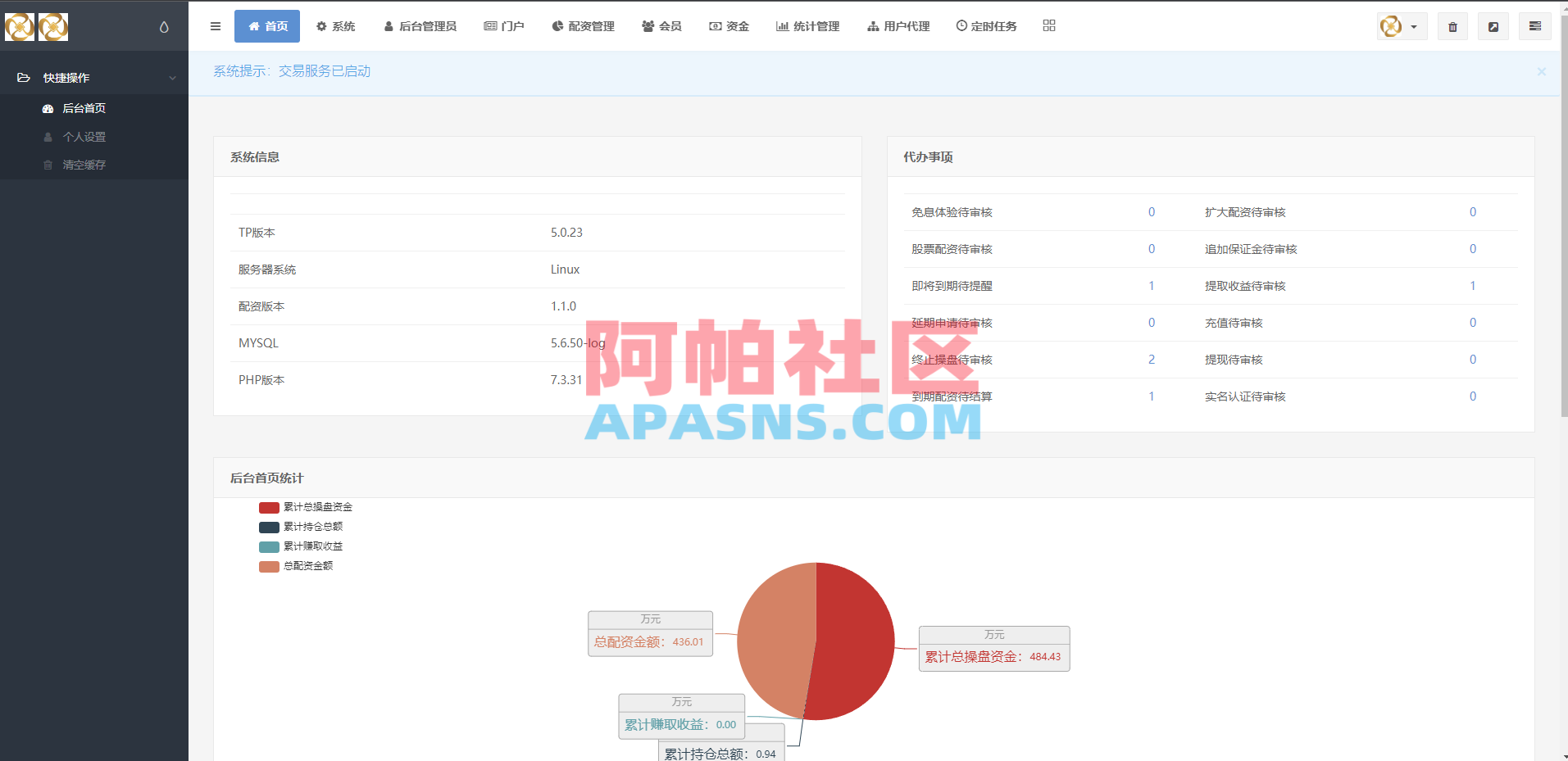1568x761 pixels.
Task: Click the trash can icon to clear cache
Action: (1452, 25)
